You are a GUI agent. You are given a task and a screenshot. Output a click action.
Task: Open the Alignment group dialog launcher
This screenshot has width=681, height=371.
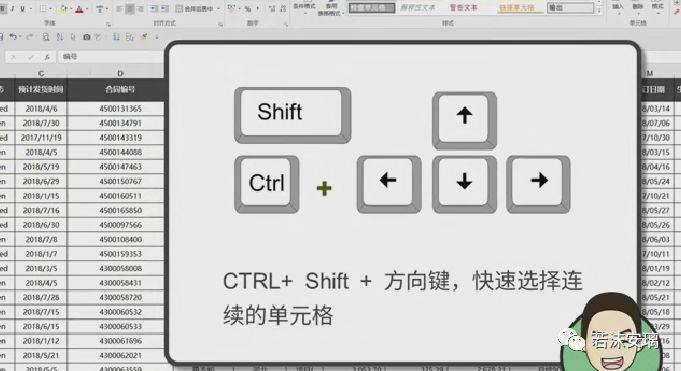tap(221, 25)
